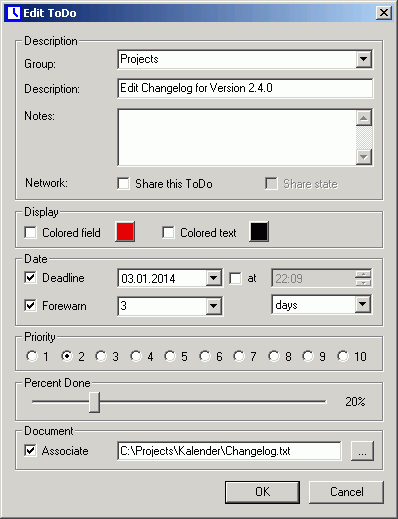Select priority 4 radio button

pos(136,356)
